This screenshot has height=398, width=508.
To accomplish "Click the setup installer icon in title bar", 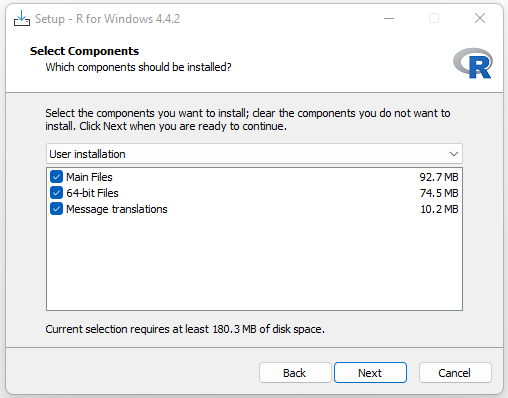I will (x=22, y=19).
